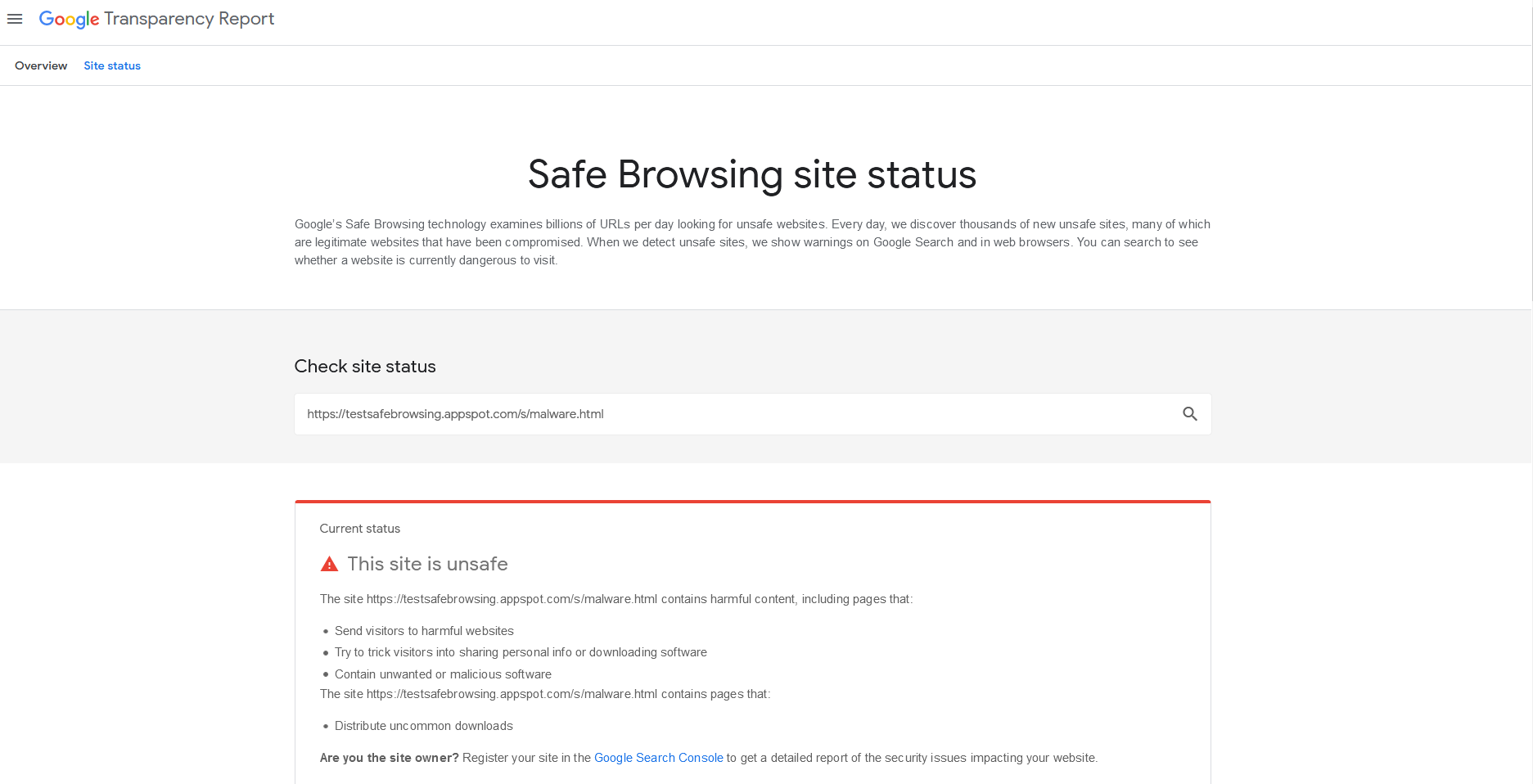1533x784 pixels.
Task: Click the Send visitors to harmful websites bullet
Action: [x=424, y=631]
